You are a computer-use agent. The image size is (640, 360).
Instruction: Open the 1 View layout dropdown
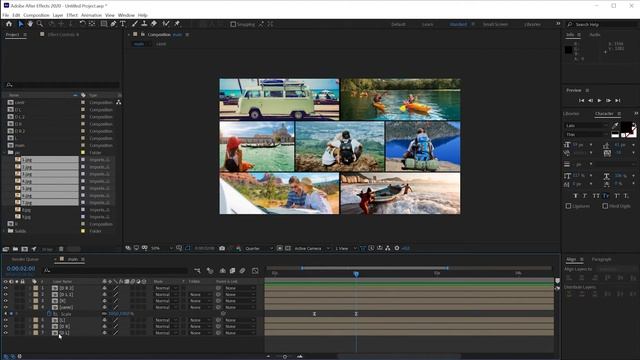tap(345, 248)
